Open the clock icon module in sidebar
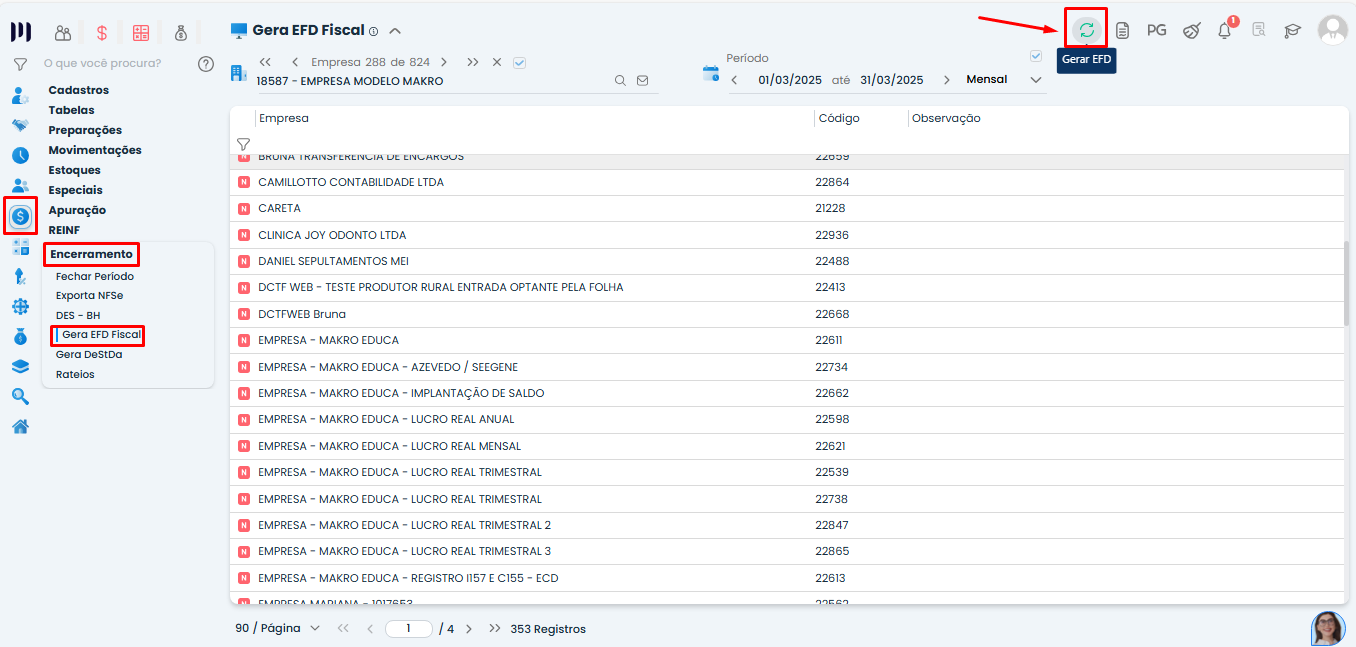This screenshot has height=647, width=1356. [x=20, y=155]
